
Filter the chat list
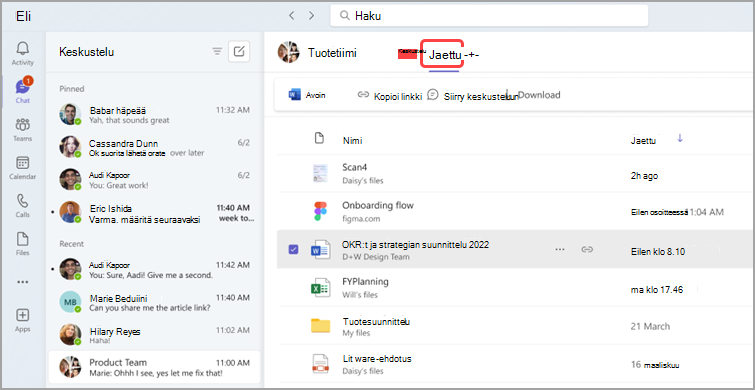[217, 52]
